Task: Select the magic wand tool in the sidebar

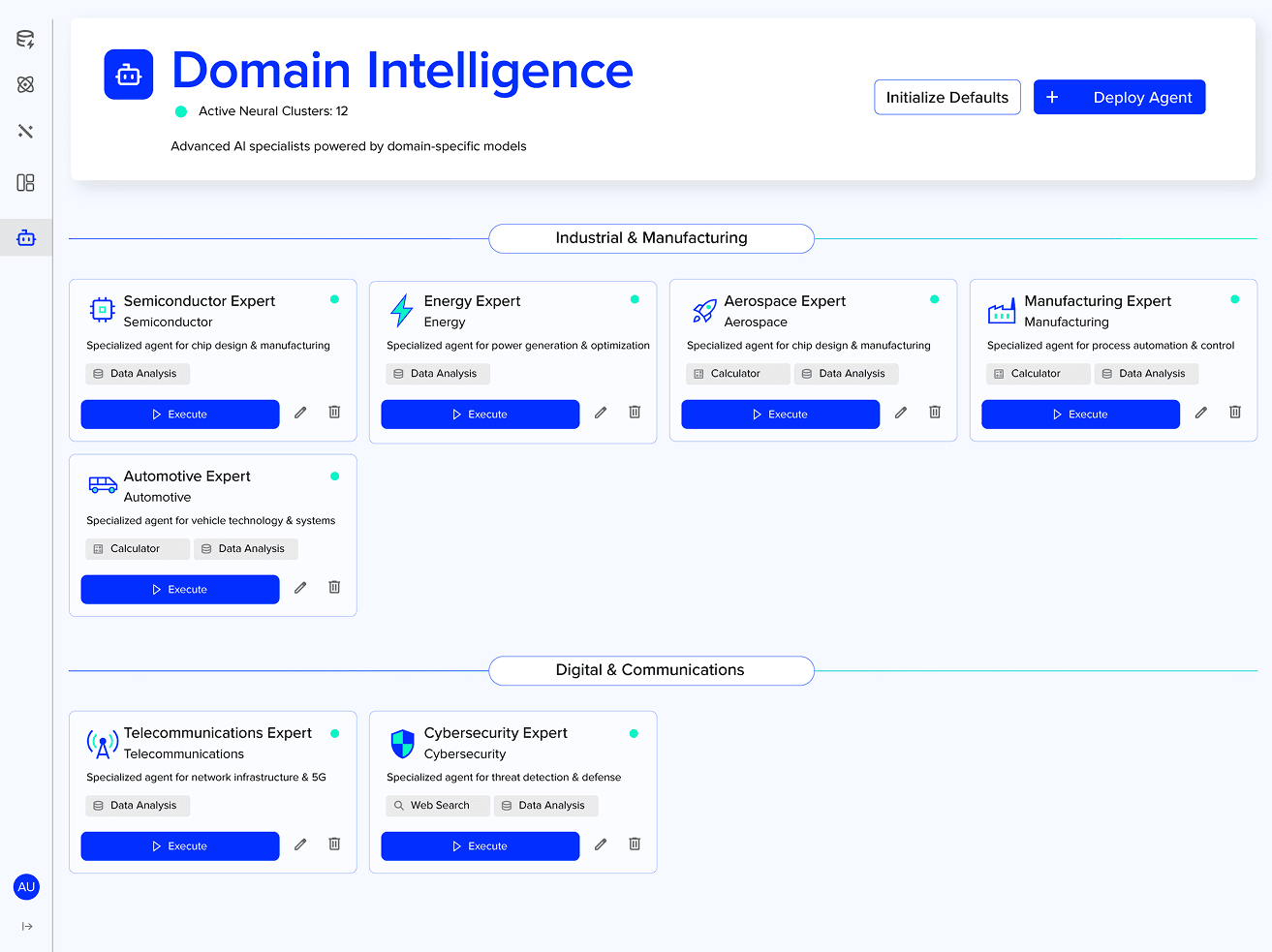Action: click(26, 131)
